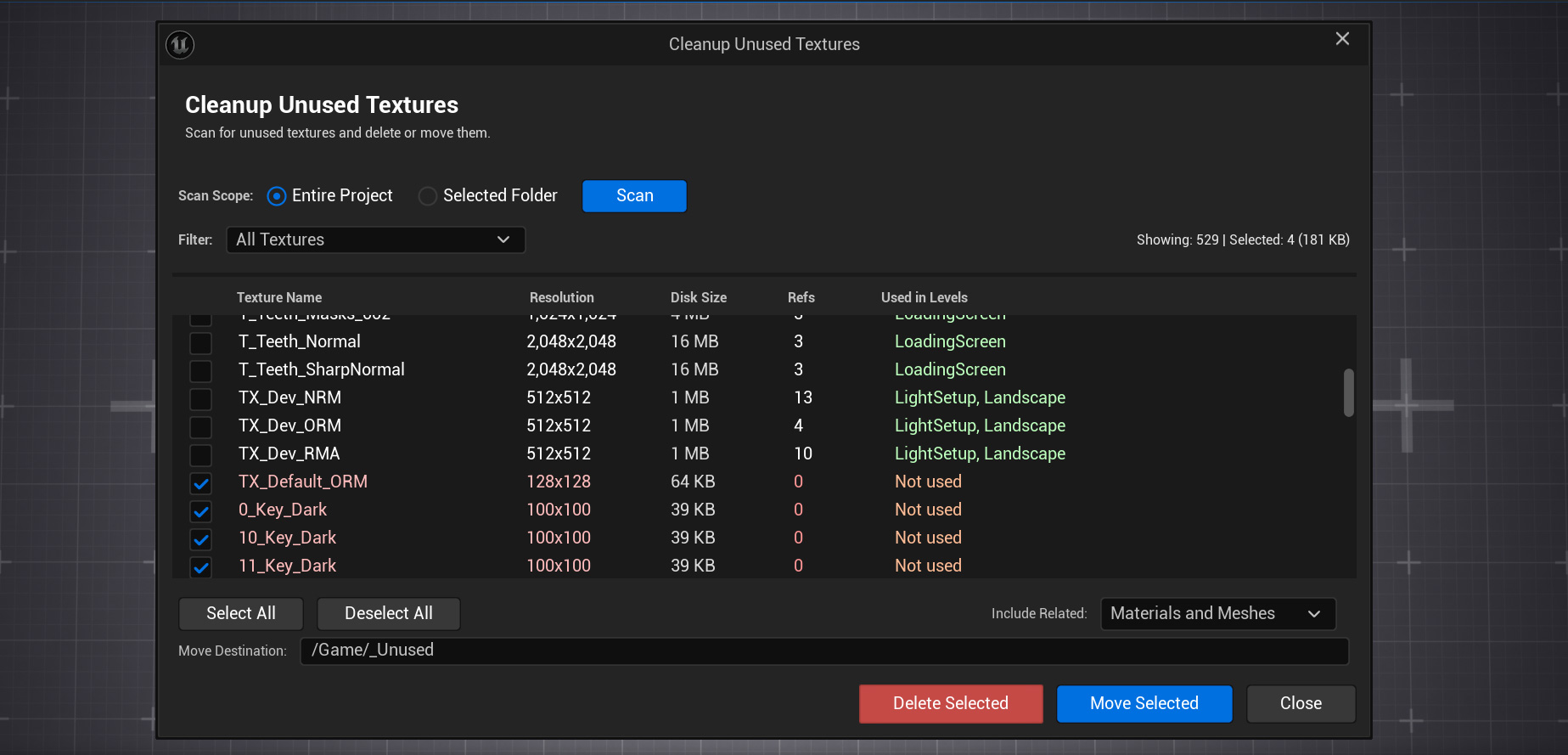This screenshot has height=755, width=1568.
Task: Click the Move Selected button
Action: [x=1144, y=704]
